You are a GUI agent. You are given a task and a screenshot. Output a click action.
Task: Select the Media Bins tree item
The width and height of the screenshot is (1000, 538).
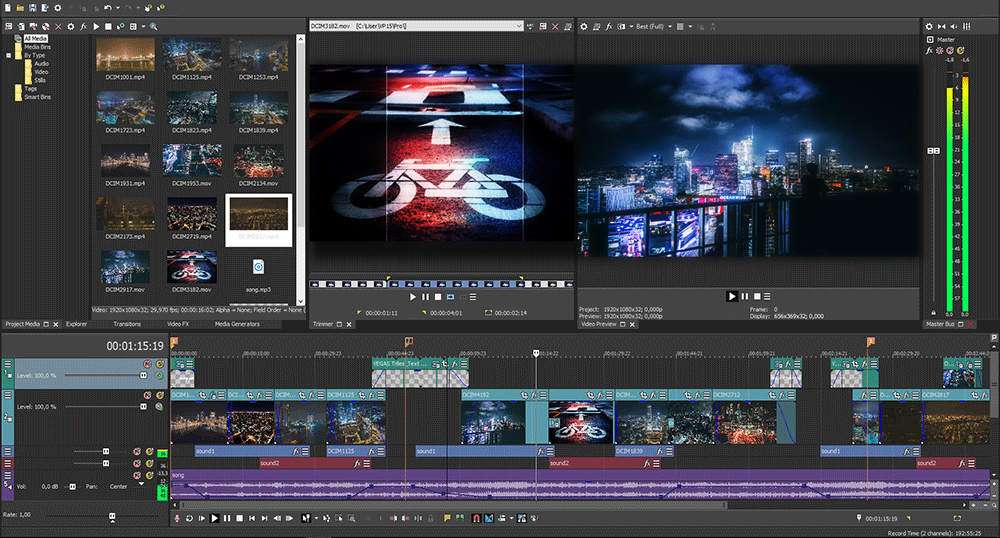pos(37,47)
